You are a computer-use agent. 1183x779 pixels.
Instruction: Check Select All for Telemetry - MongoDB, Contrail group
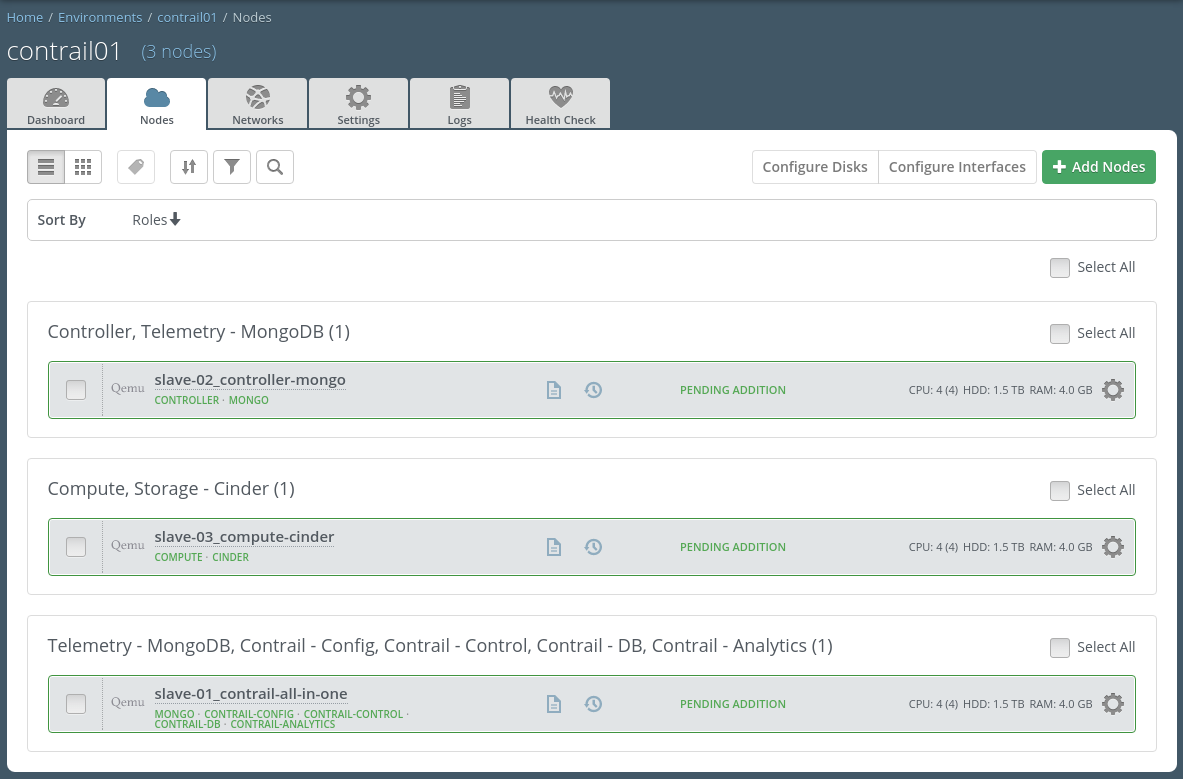[x=1059, y=648]
